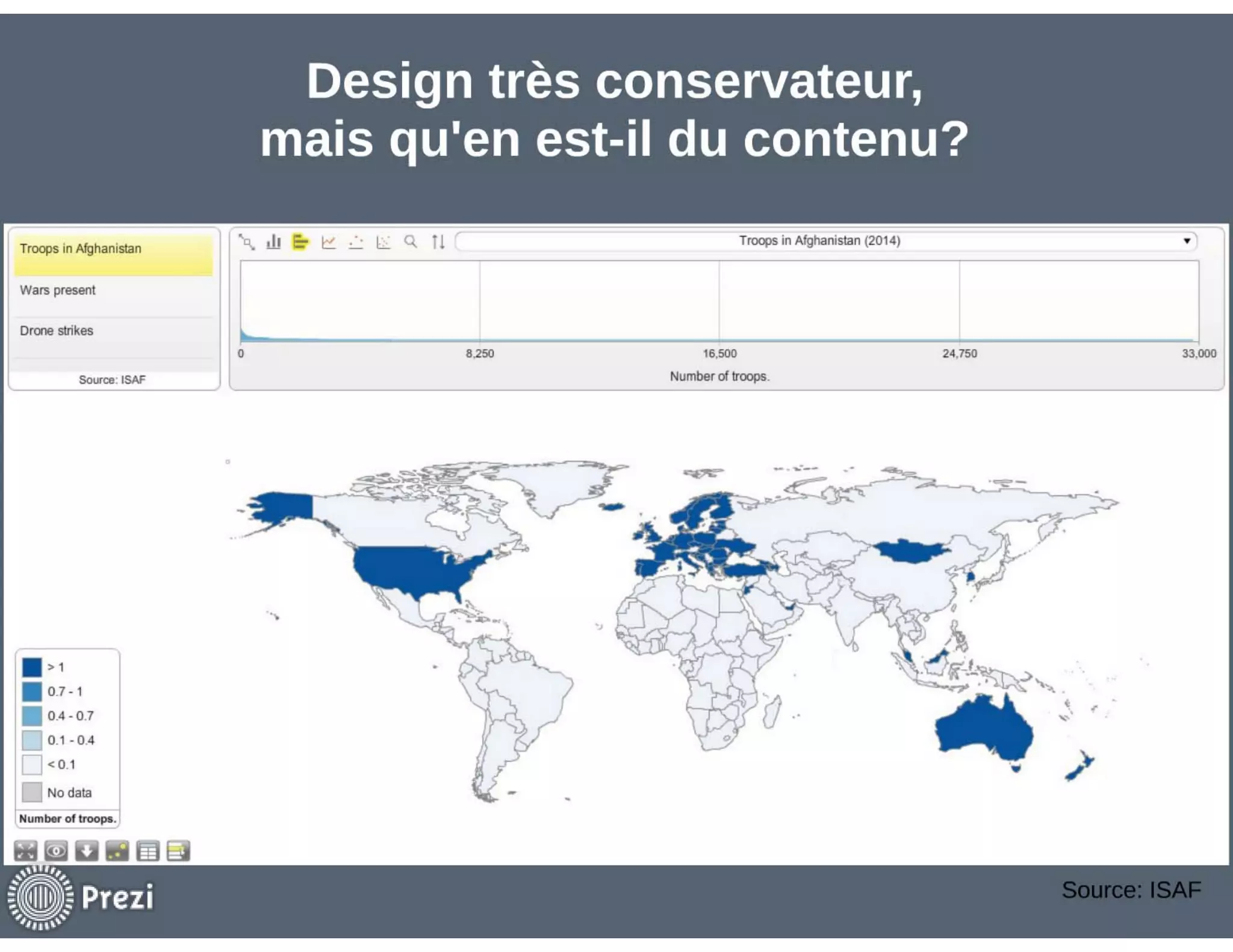Click the '0.4 - 0.7' legend swatch

click(32, 716)
